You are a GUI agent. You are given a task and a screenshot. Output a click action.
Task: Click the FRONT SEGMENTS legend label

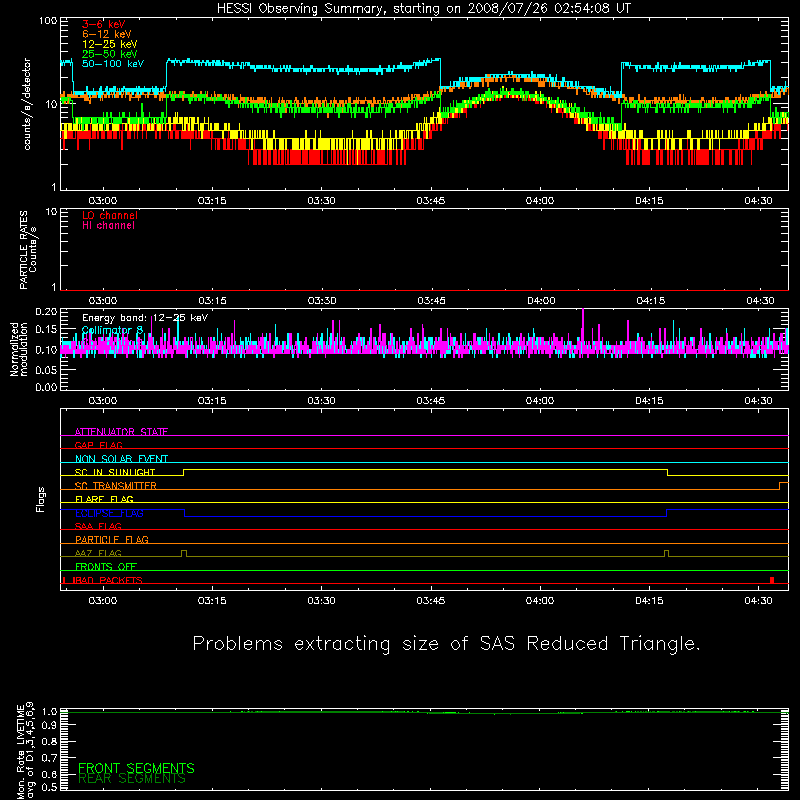[136, 768]
